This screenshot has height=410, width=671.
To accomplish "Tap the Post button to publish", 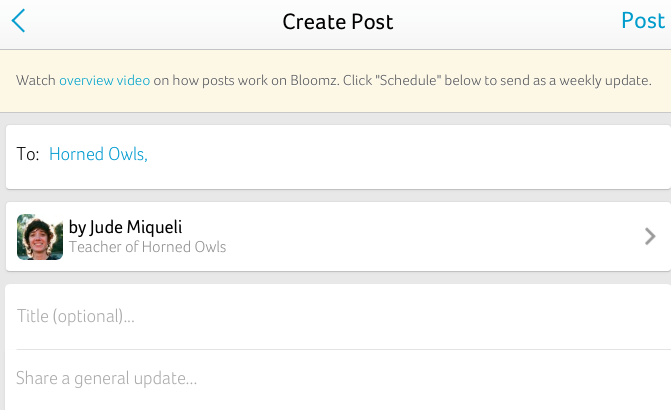I will click(x=643, y=21).
